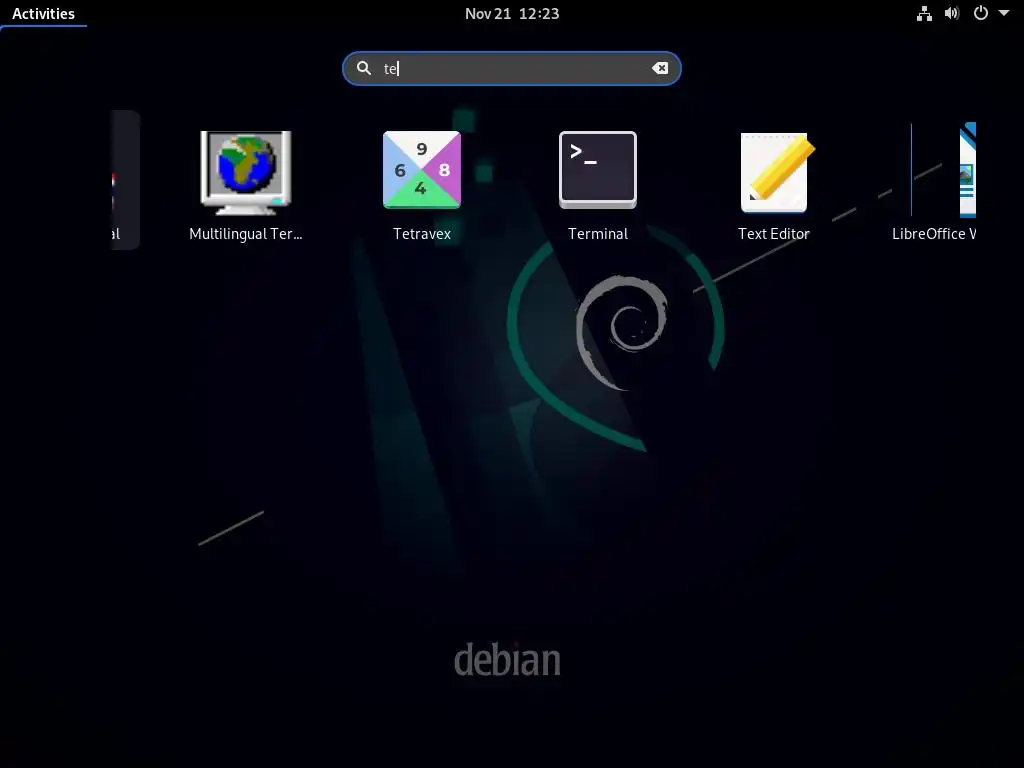Expand the system menu arrow
Viewport: 1024px width, 768px height.
pyautogui.click(x=1004, y=13)
